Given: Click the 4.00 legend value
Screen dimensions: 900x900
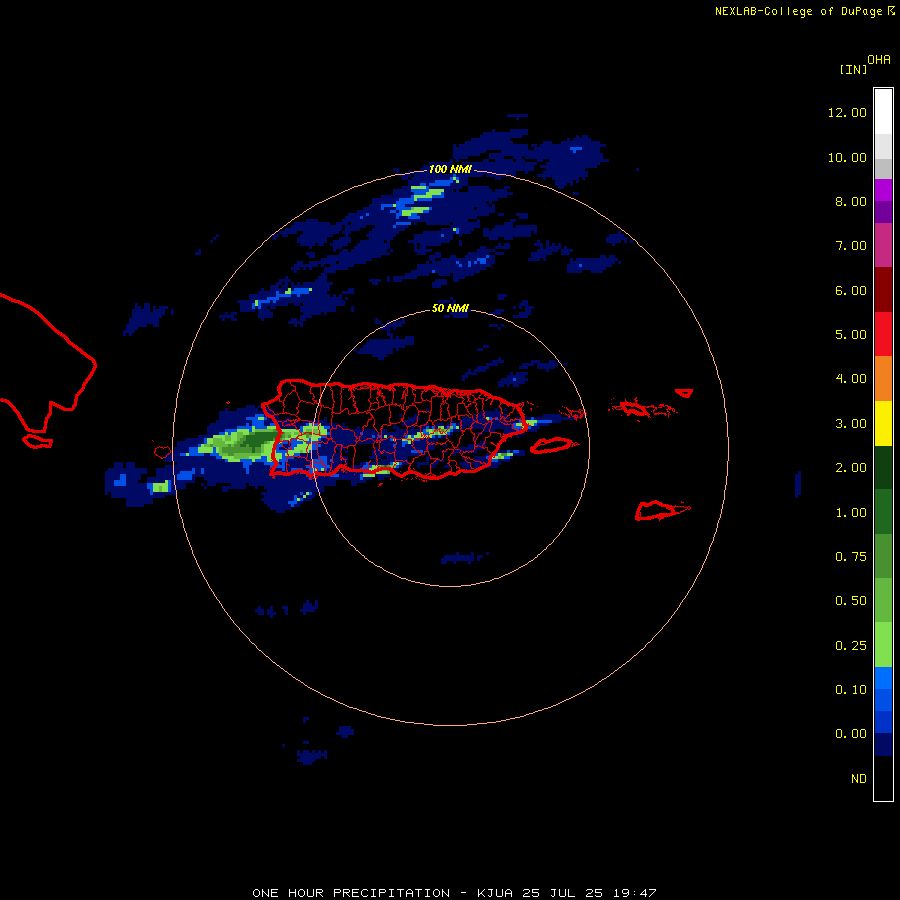Looking at the screenshot, I should [x=851, y=379].
